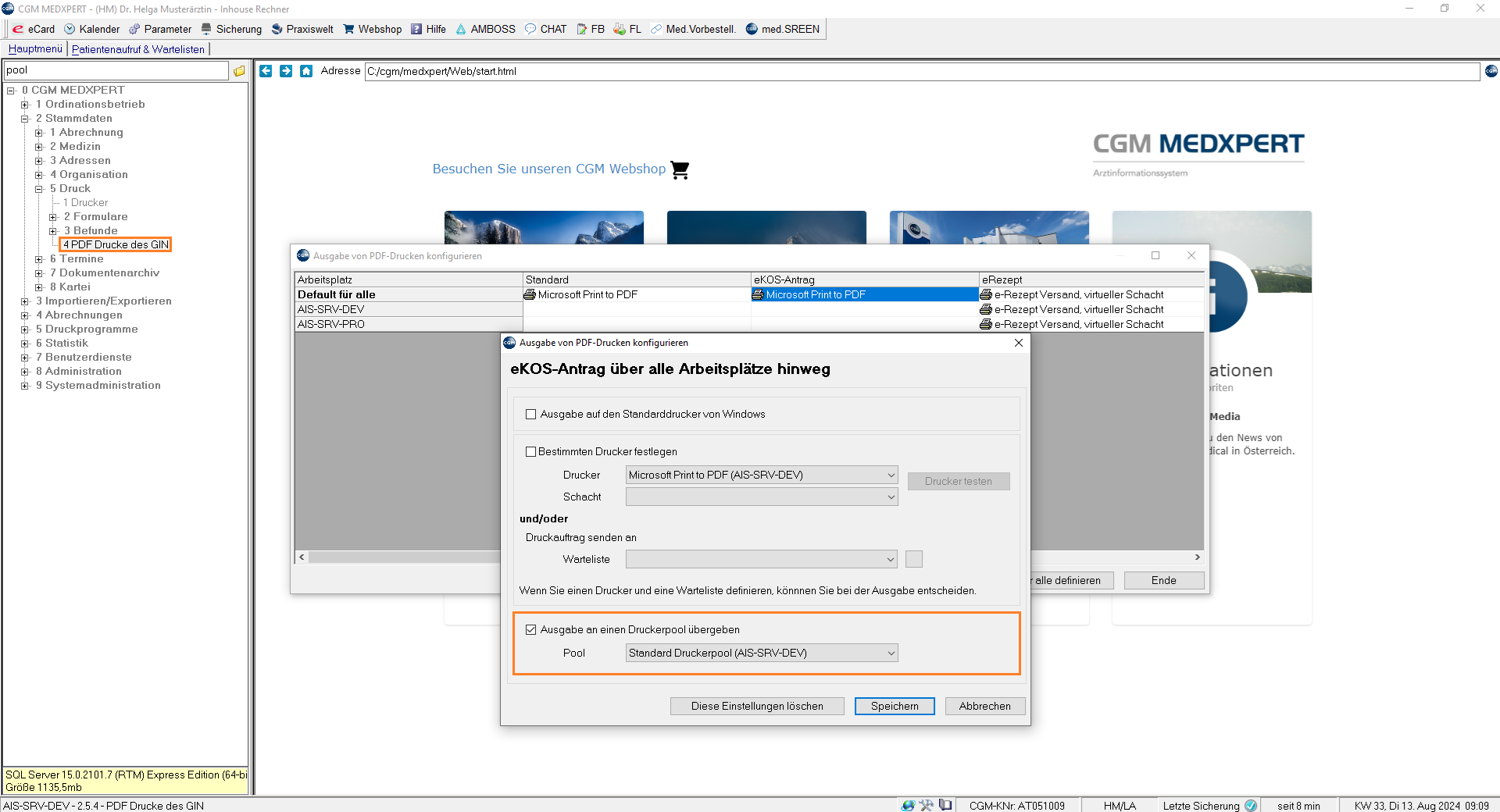Click the folder icon beside the search field
The height and width of the screenshot is (812, 1500).
(x=239, y=71)
